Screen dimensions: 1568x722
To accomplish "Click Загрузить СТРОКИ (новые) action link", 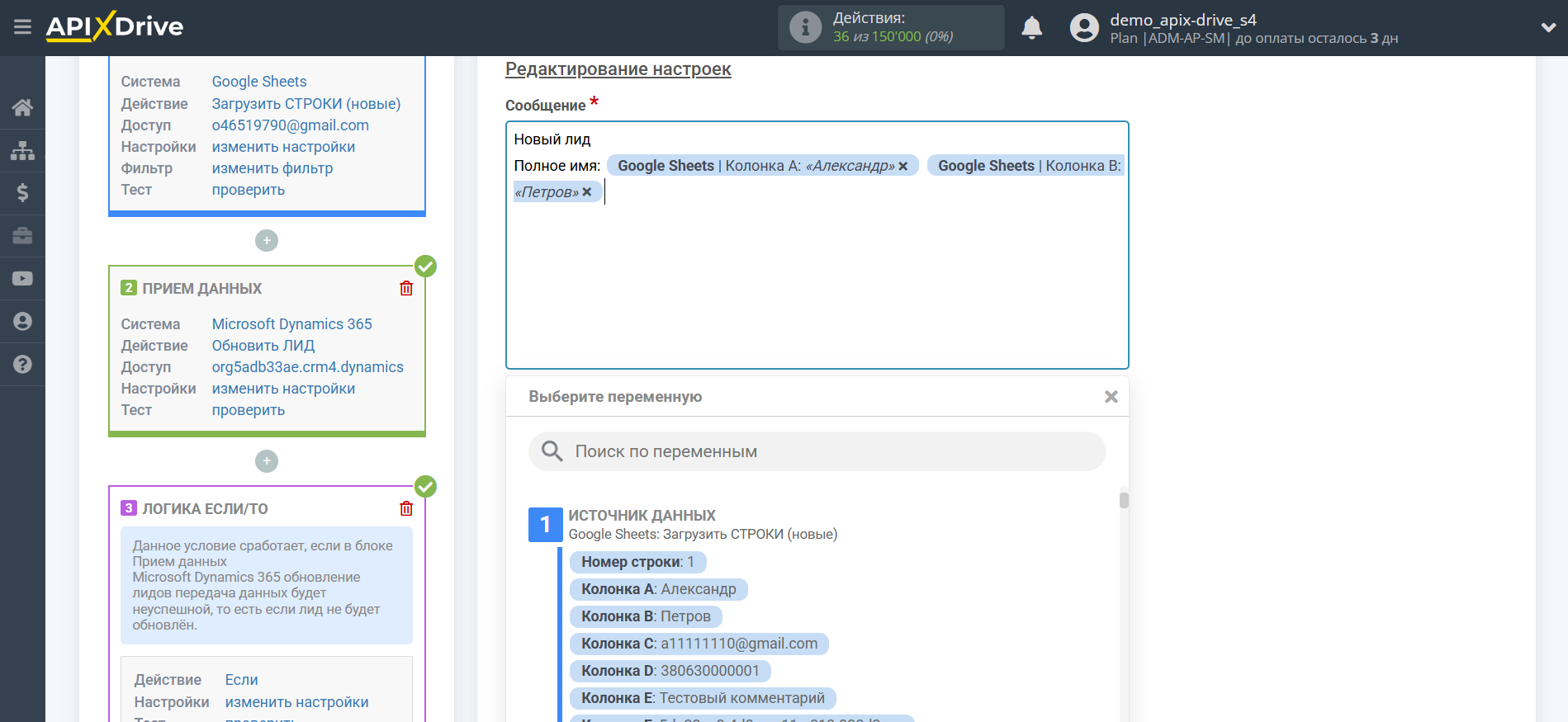I will (306, 104).
